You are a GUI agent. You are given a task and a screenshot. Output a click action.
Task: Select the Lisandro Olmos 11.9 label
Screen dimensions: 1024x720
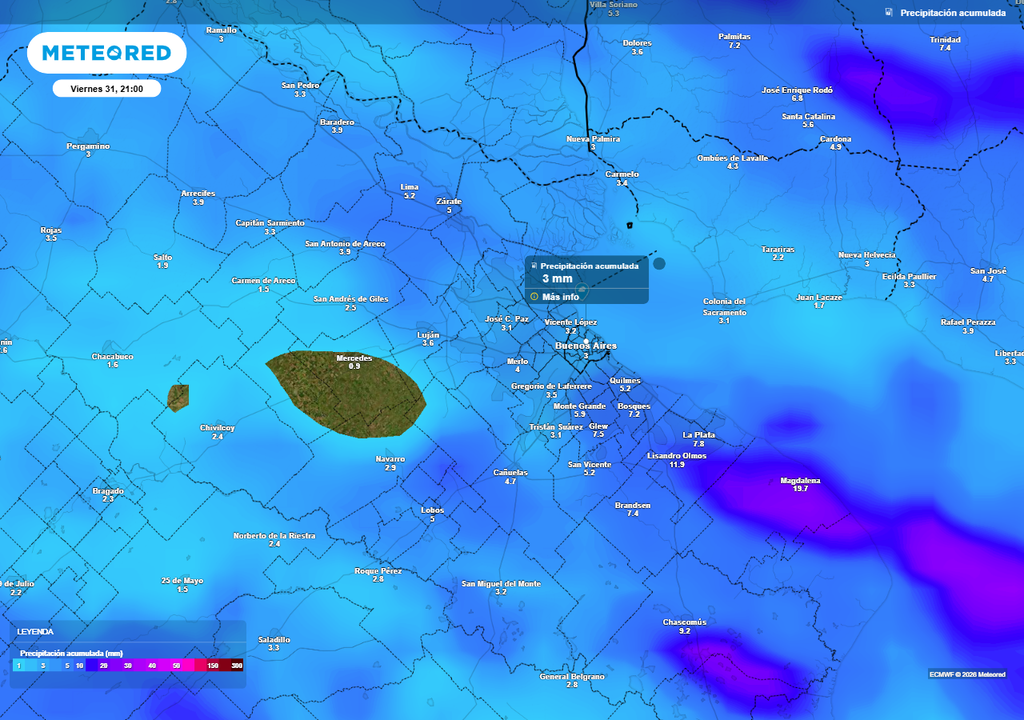677,460
